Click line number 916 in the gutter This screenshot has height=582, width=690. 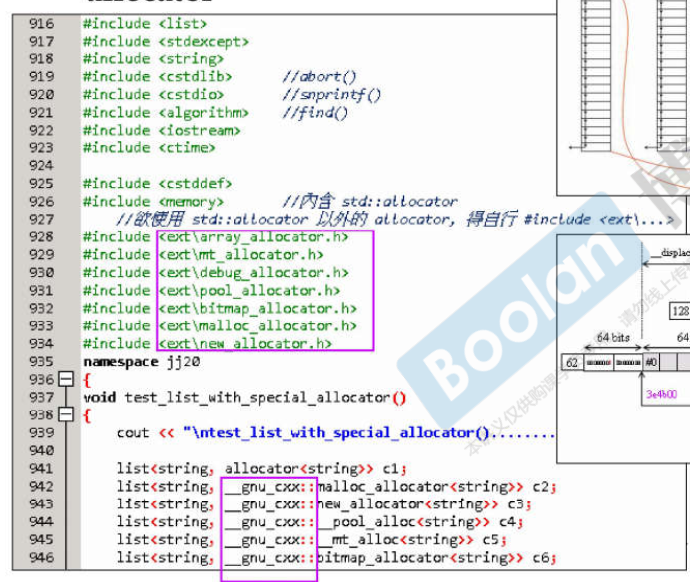pos(42,23)
